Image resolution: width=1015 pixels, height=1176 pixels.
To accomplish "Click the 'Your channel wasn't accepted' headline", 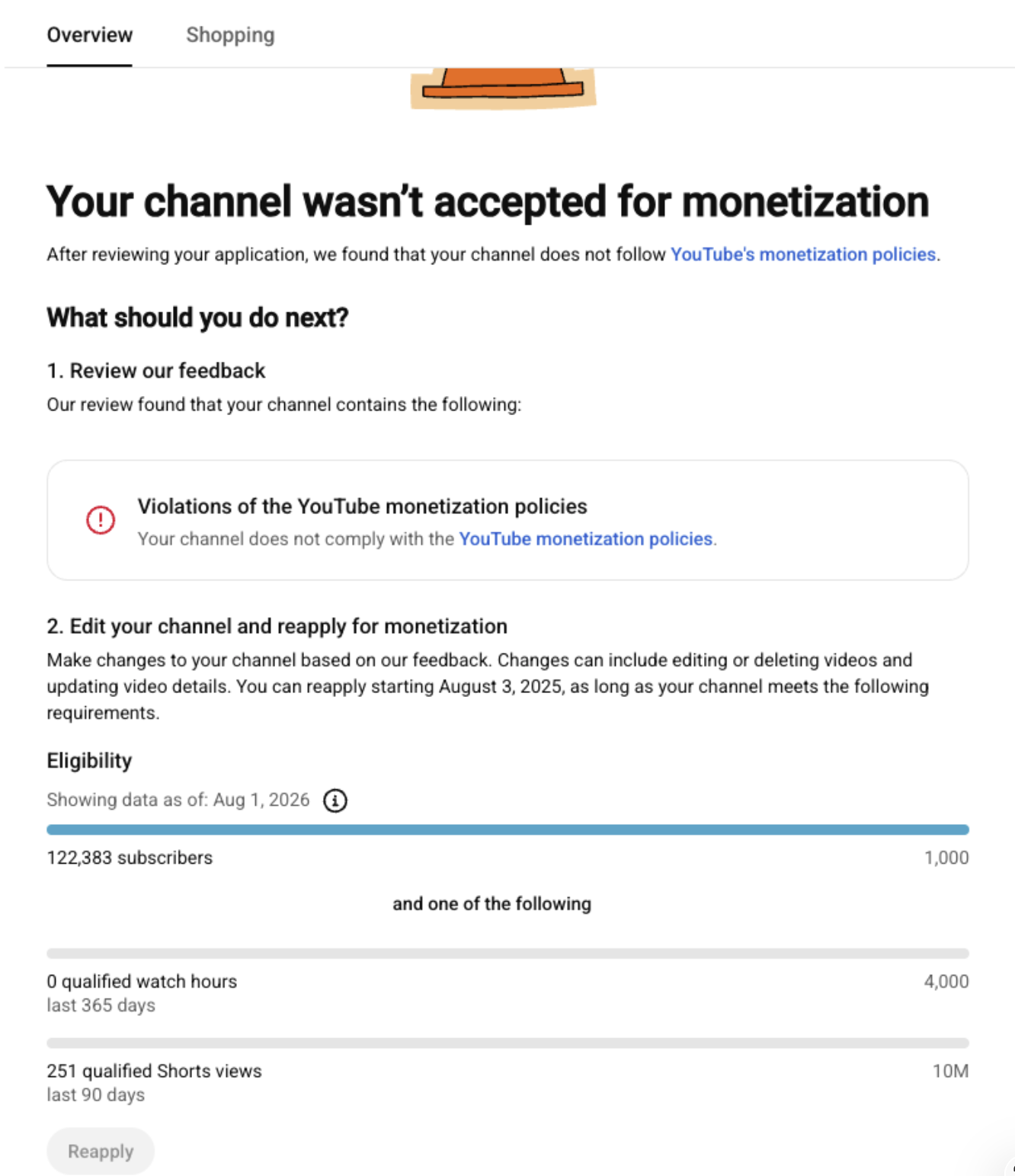I will [488, 202].
